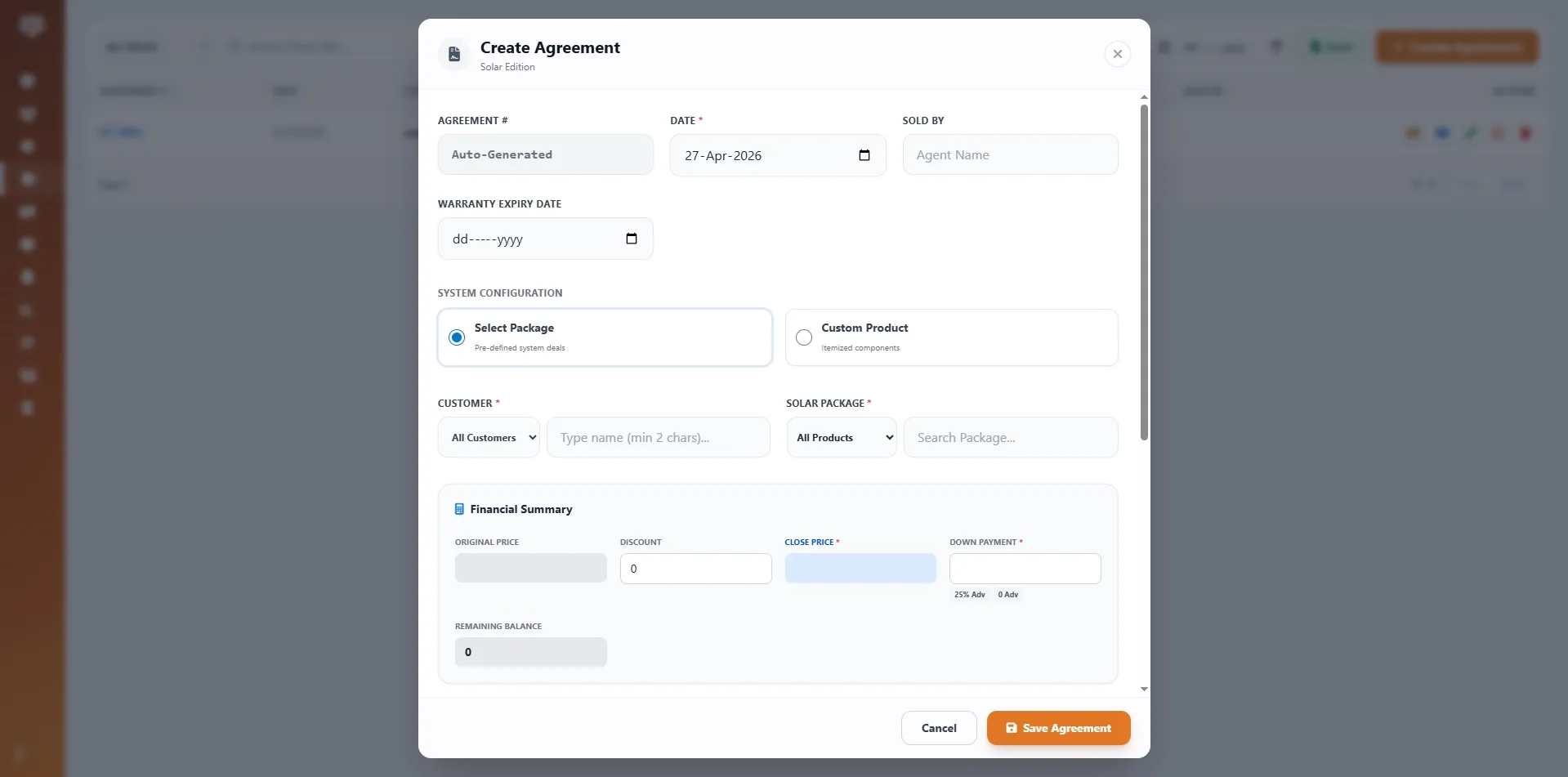Click the dialog scrollbar down arrow
The image size is (1568, 777).
click(x=1144, y=689)
